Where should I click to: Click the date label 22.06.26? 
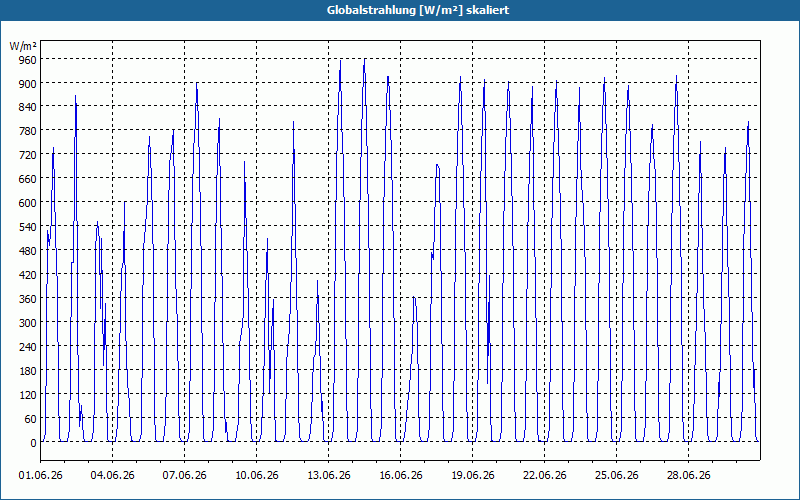(544, 476)
